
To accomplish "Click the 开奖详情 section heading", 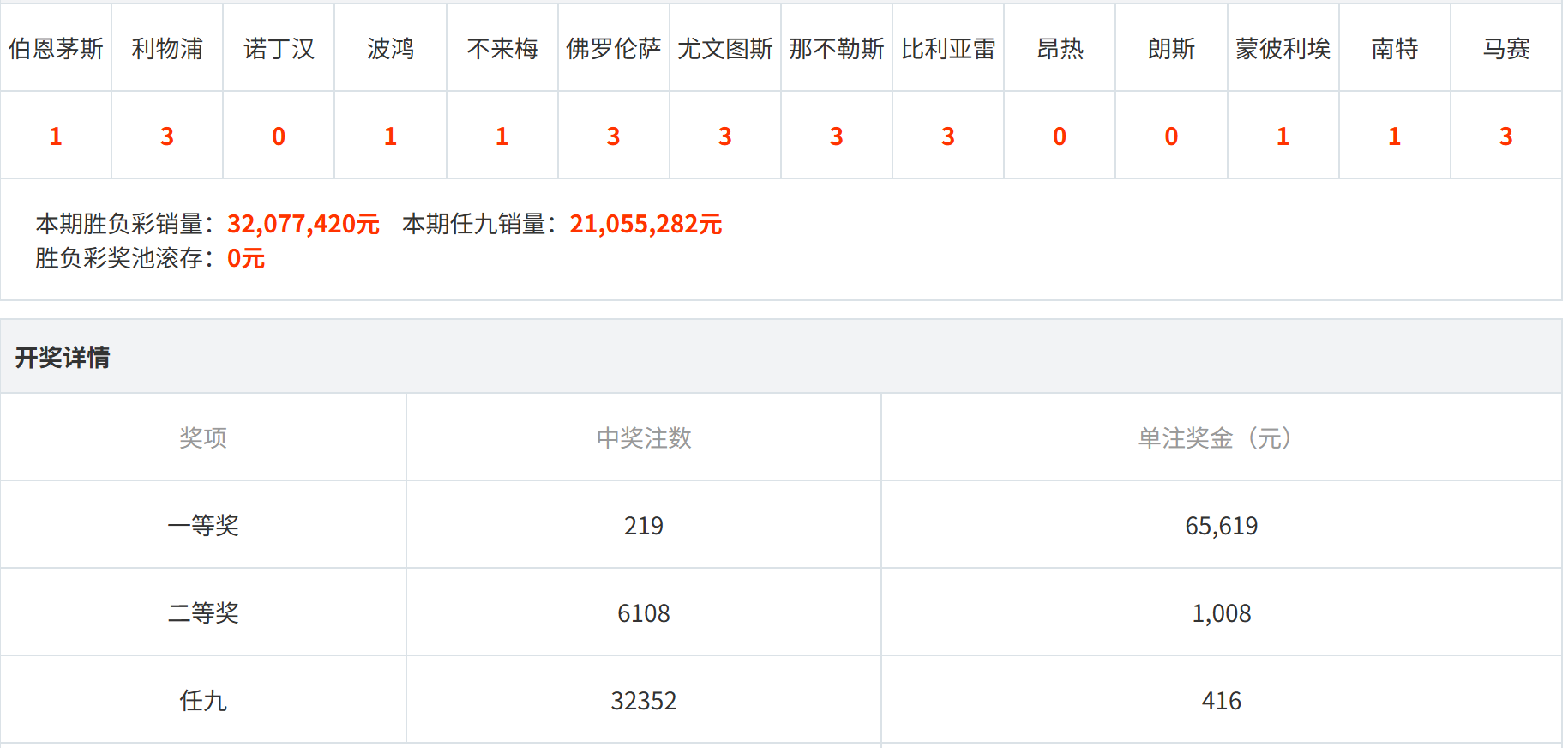I will (63, 357).
